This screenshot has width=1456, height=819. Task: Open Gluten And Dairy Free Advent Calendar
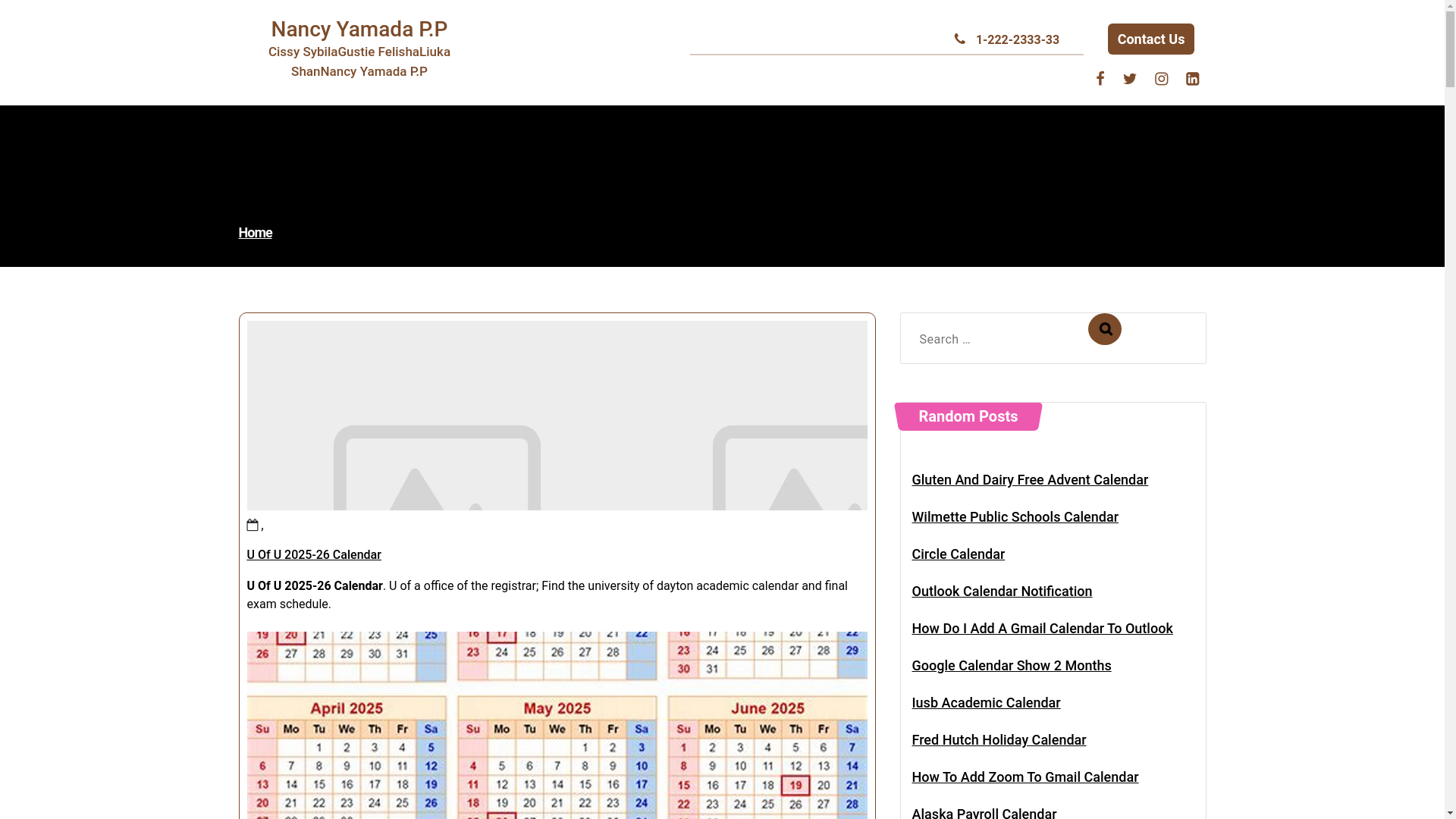[x=1030, y=480]
